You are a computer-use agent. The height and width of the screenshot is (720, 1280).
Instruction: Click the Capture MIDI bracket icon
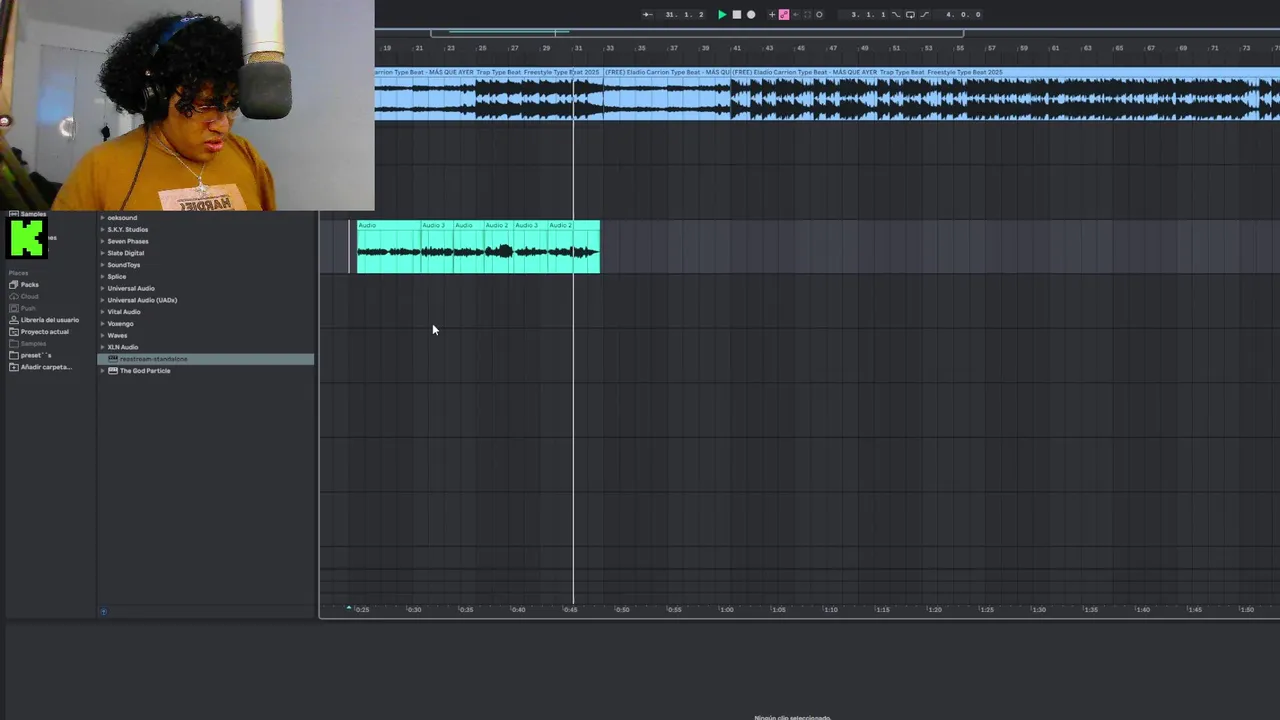tap(807, 14)
